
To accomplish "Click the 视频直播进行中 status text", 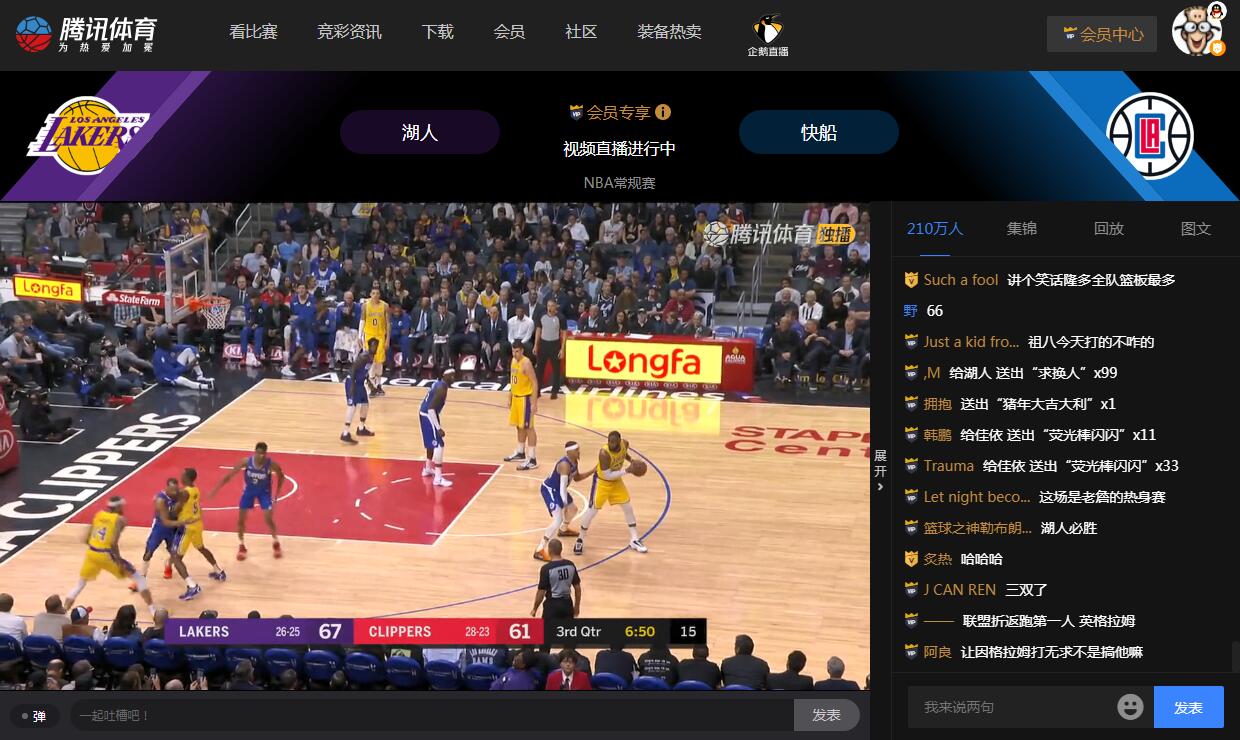I will [x=619, y=149].
